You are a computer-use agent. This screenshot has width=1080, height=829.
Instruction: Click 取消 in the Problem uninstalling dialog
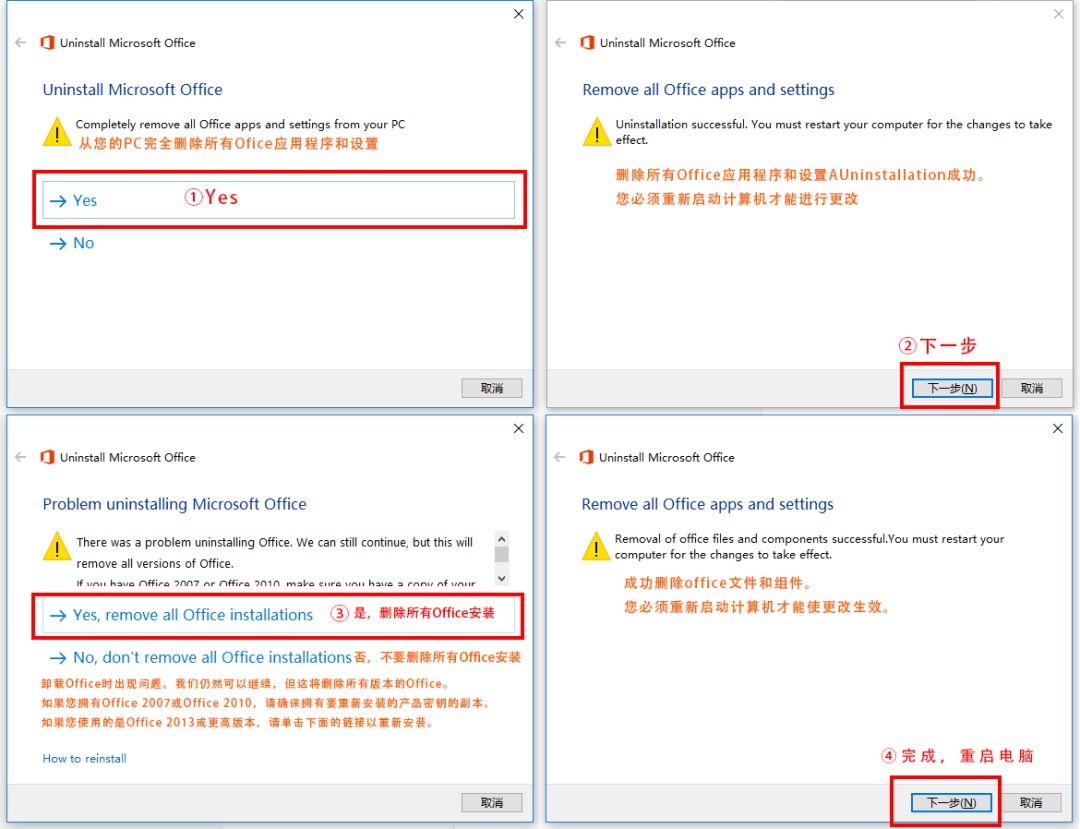492,803
